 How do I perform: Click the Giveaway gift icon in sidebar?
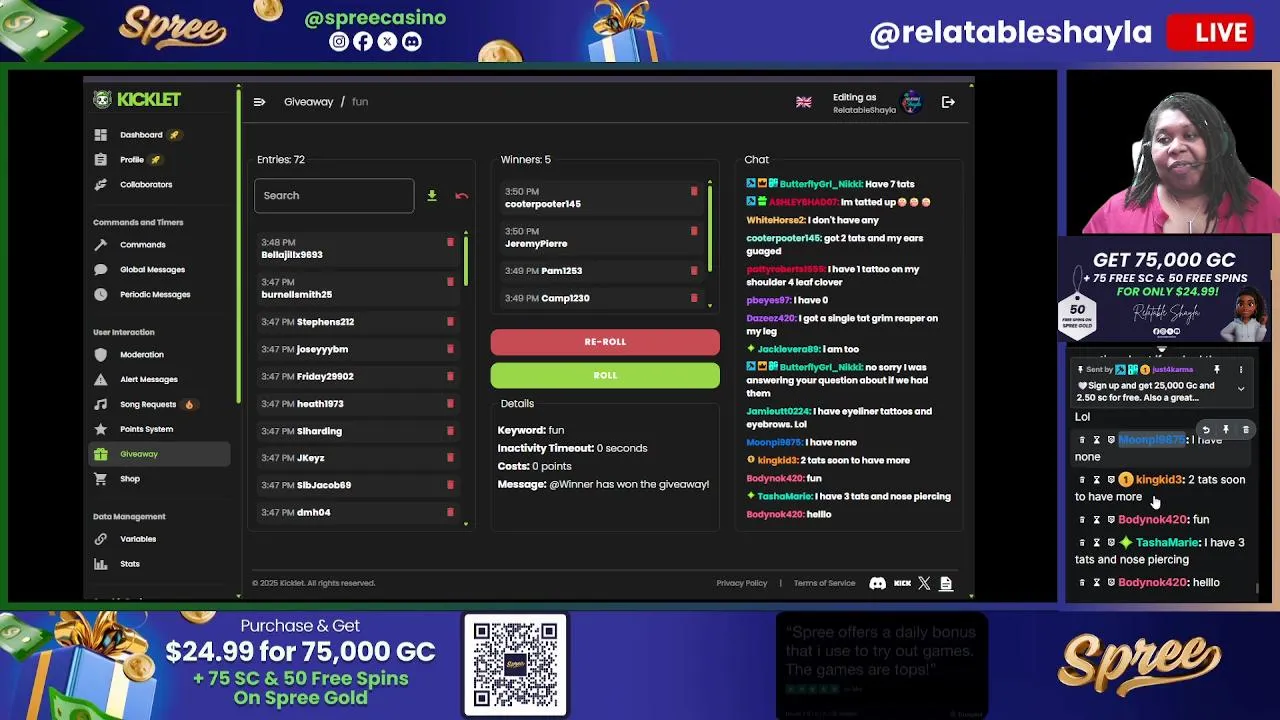coord(100,454)
